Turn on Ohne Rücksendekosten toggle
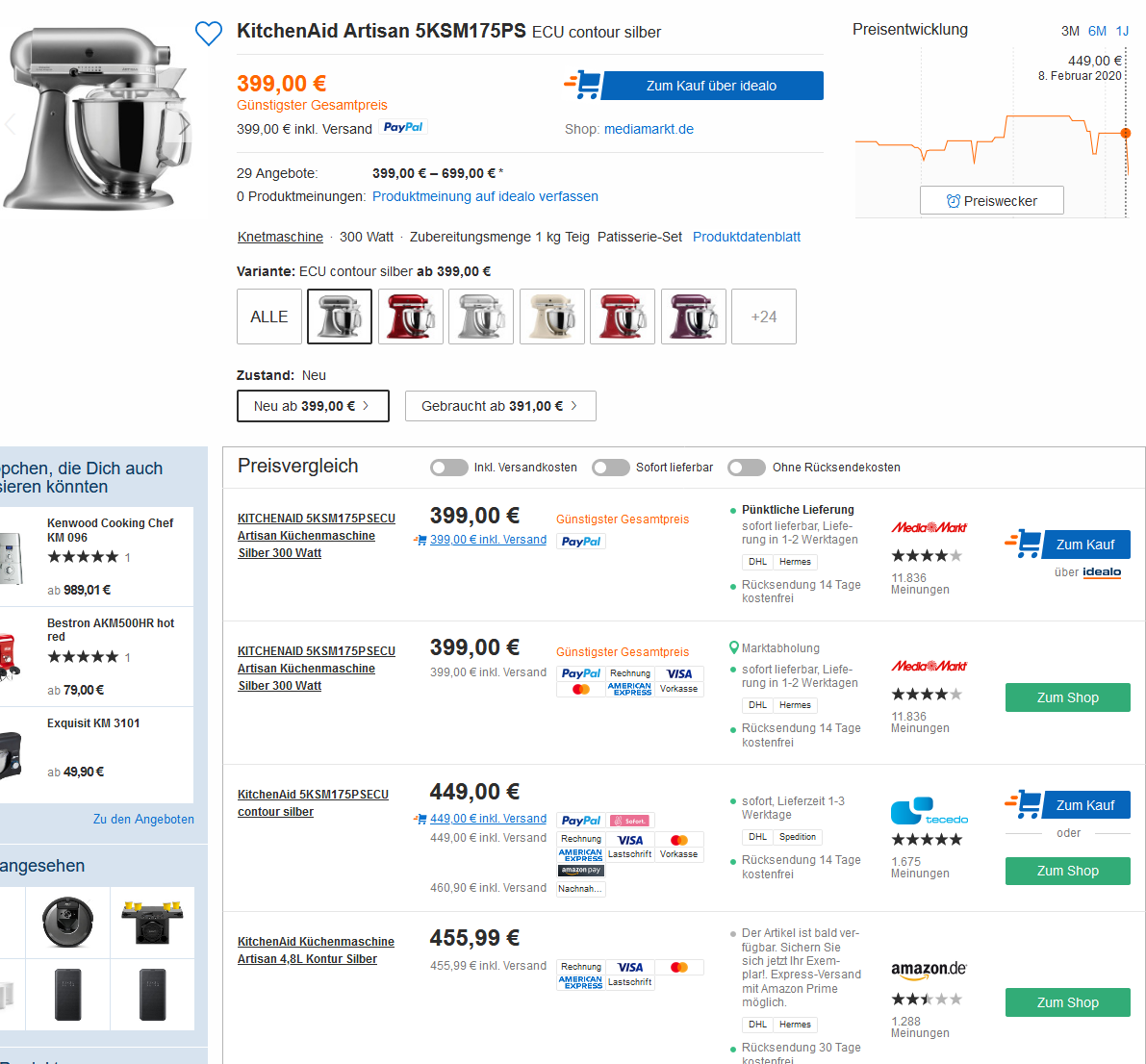Screen dimensions: 1146x1064 click(747, 468)
